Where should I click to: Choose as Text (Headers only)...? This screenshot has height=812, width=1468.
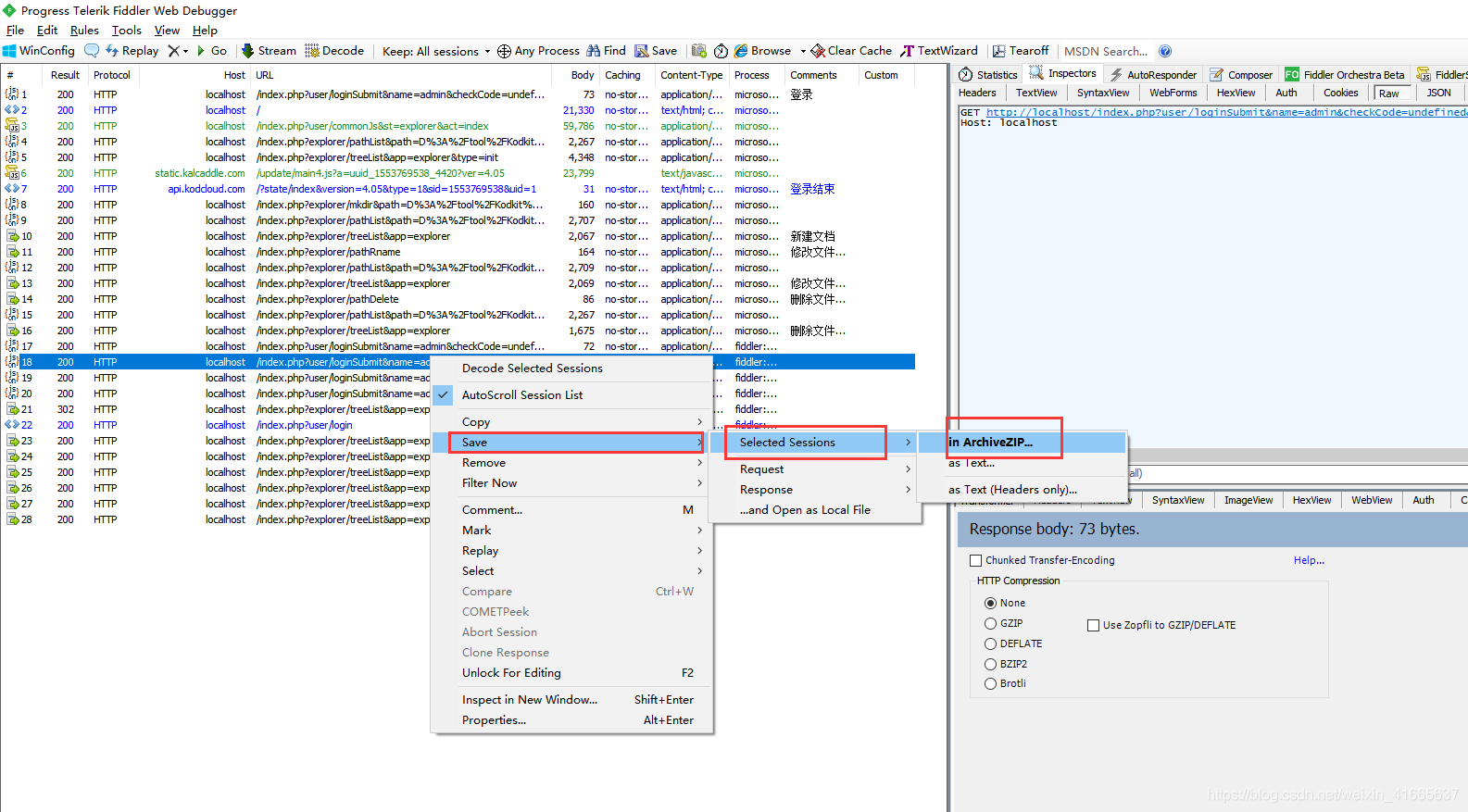1023,489
